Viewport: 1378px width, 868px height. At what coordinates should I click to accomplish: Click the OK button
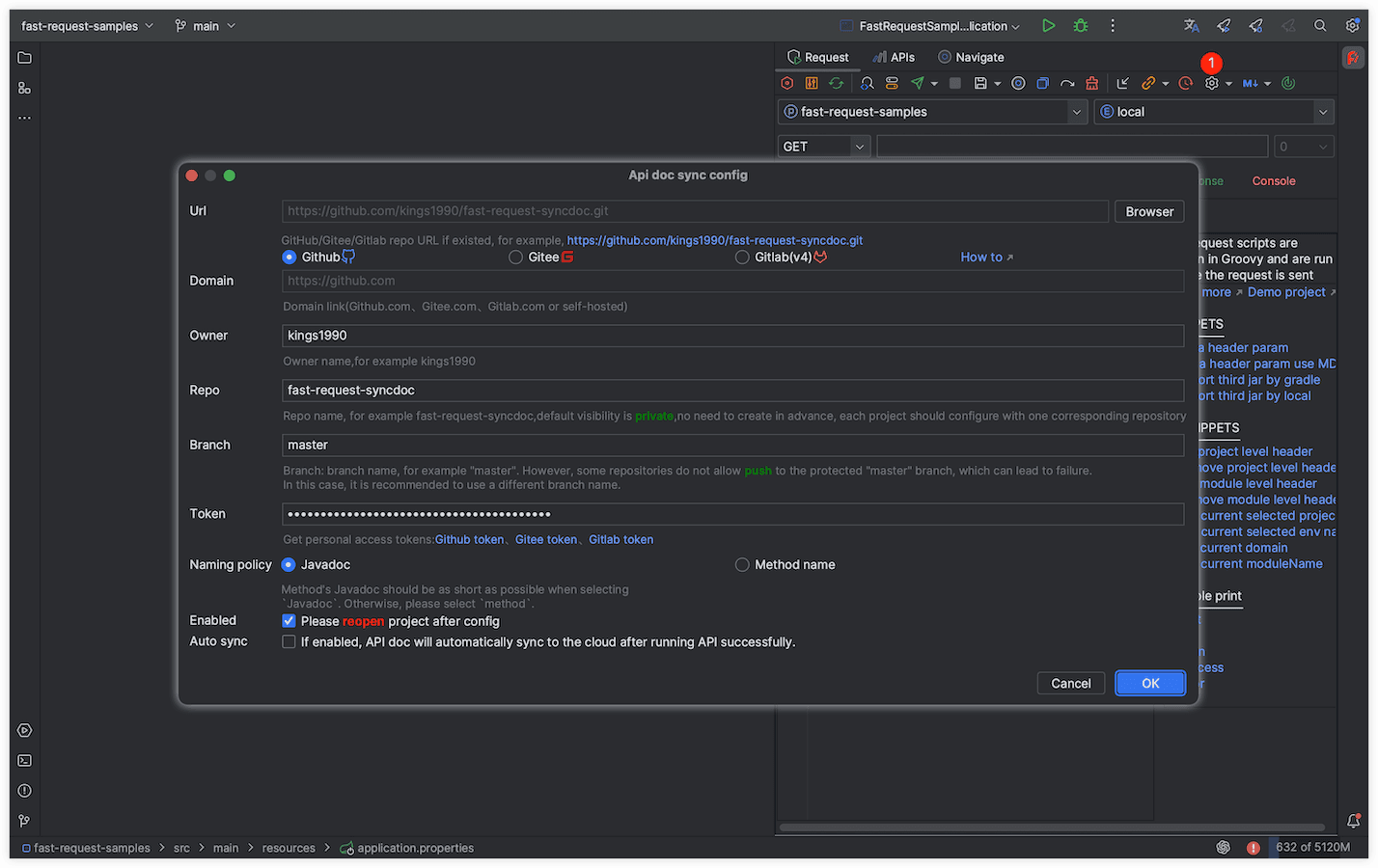pos(1149,684)
